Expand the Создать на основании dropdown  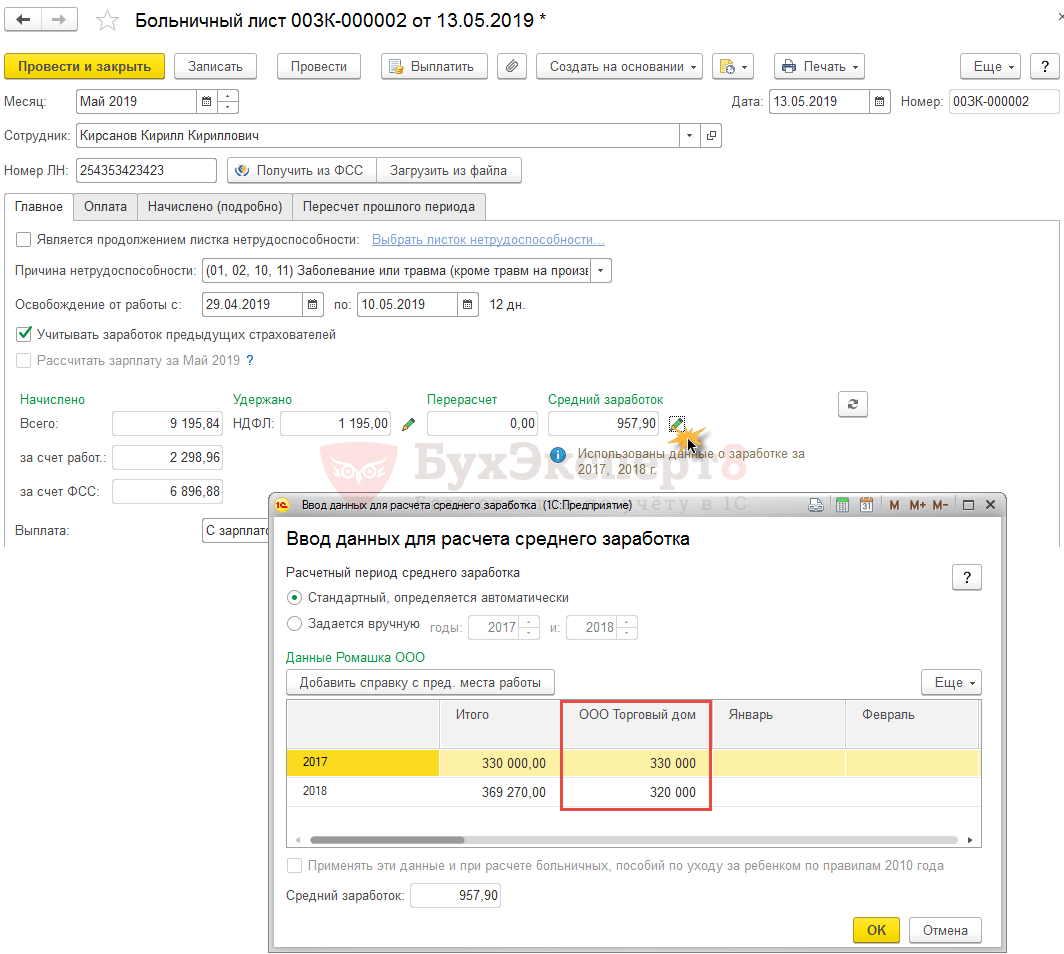pyautogui.click(x=619, y=66)
